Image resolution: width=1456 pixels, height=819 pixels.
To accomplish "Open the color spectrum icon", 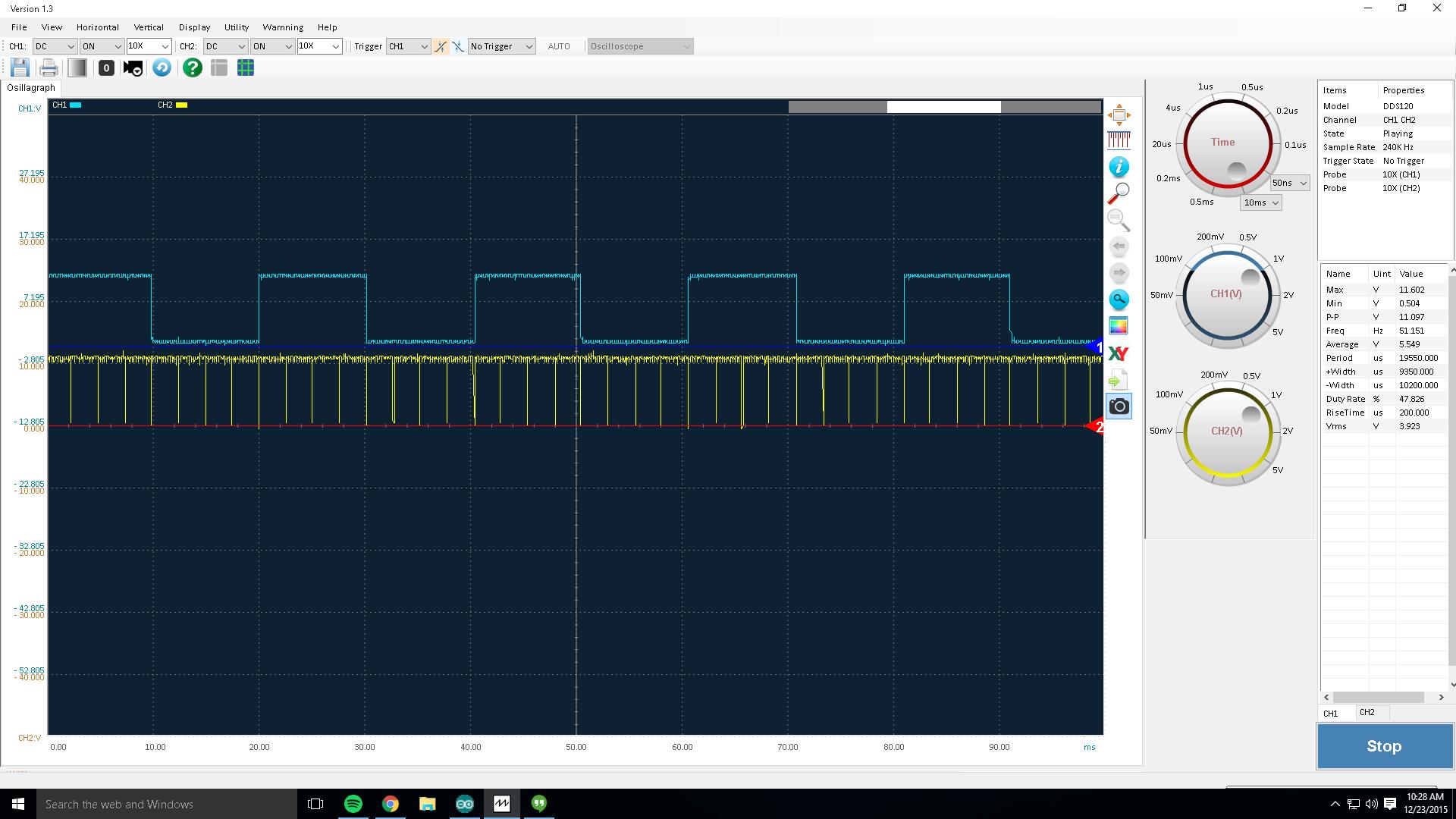I will tap(1119, 326).
